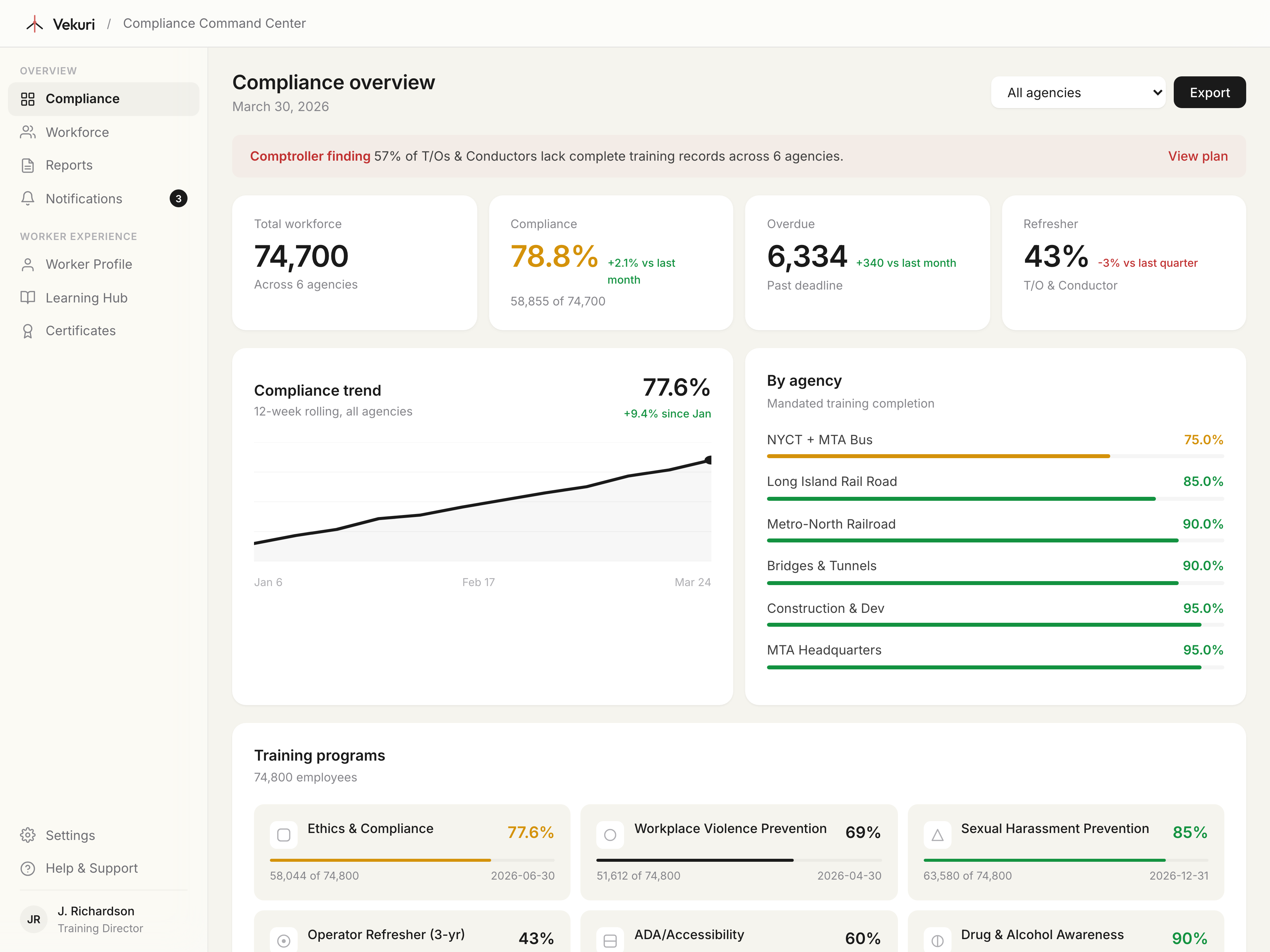1270x952 pixels.
Task: Click the Reports document icon
Action: tap(27, 165)
